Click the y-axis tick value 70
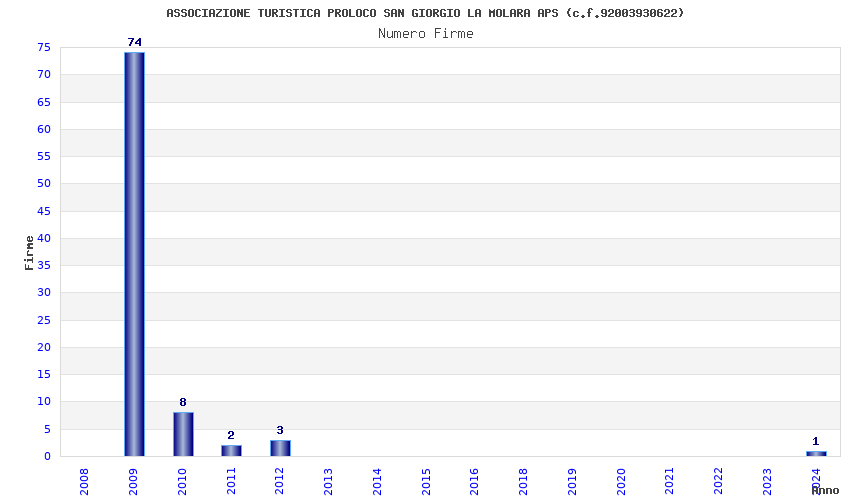Image resolution: width=850 pixels, height=500 pixels. click(x=44, y=74)
